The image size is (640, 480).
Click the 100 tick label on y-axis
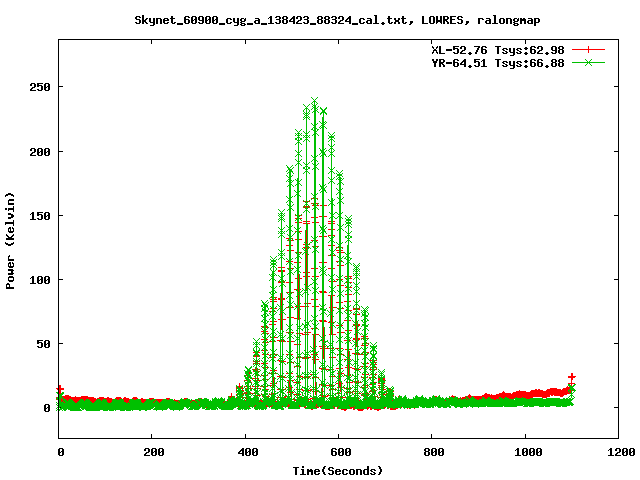[x=40, y=280]
